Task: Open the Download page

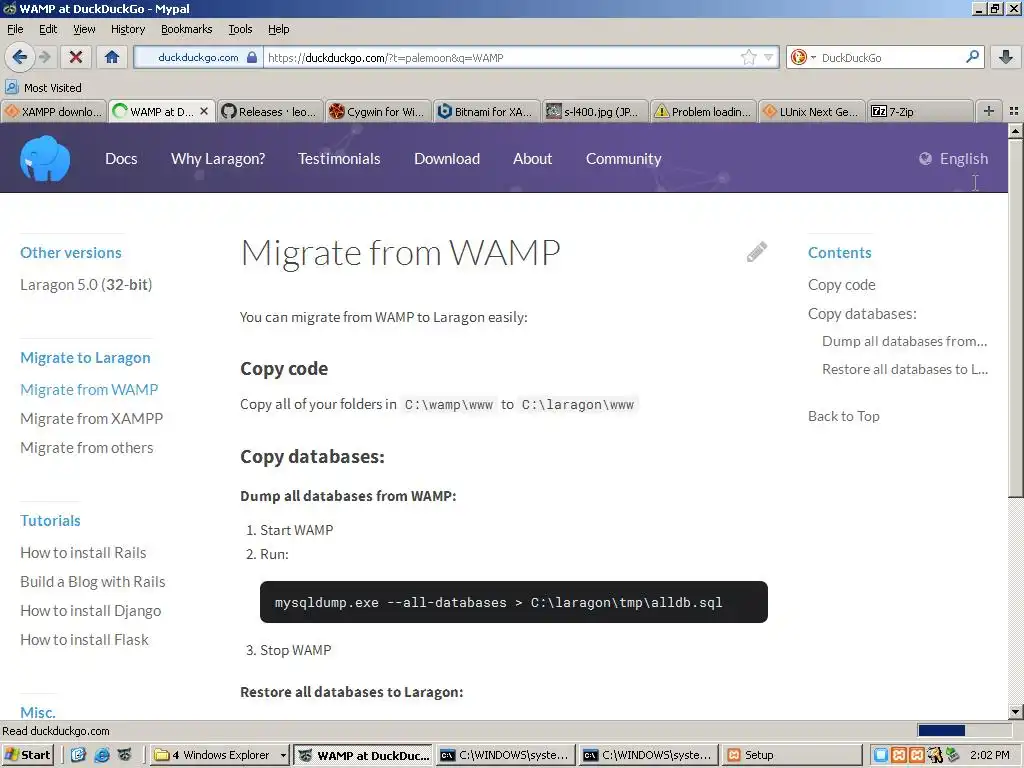Action: tap(447, 159)
